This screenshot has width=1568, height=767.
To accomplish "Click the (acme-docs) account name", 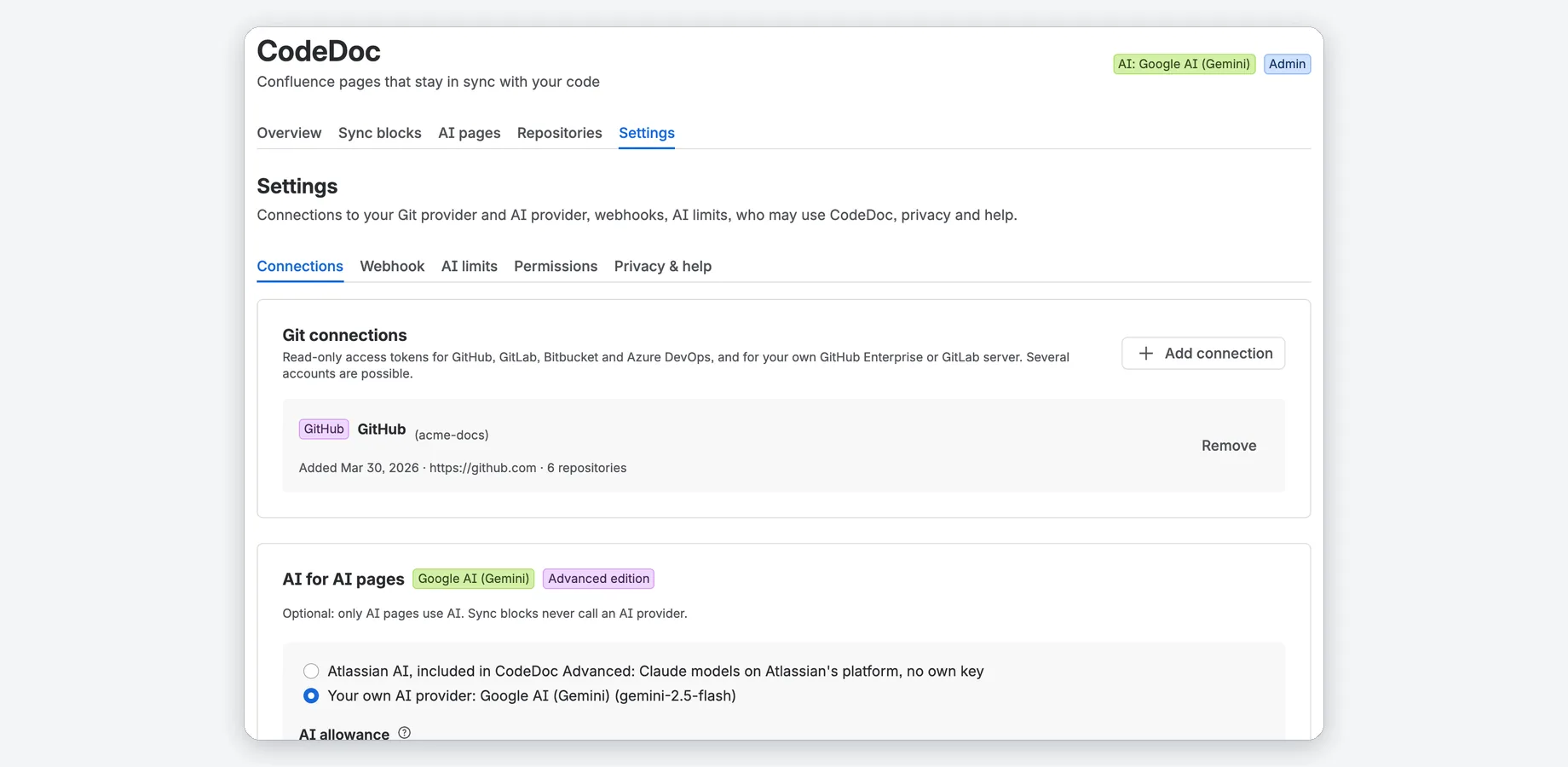I will [x=452, y=435].
